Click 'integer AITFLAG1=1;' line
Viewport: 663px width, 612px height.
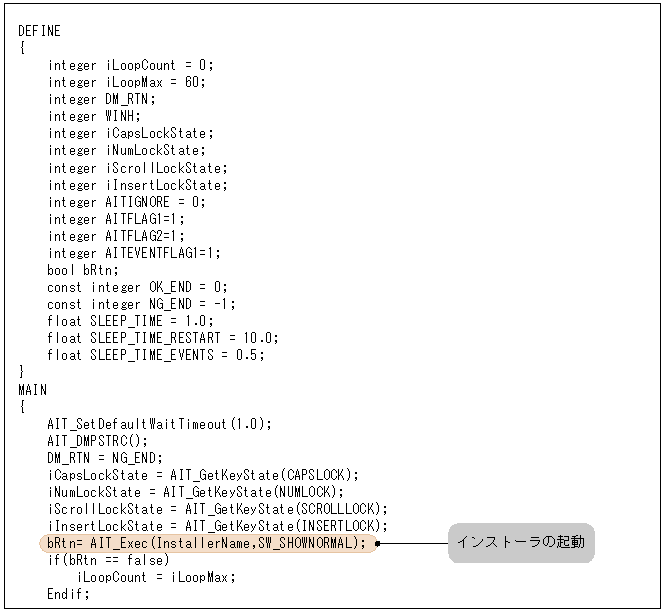coord(116,220)
